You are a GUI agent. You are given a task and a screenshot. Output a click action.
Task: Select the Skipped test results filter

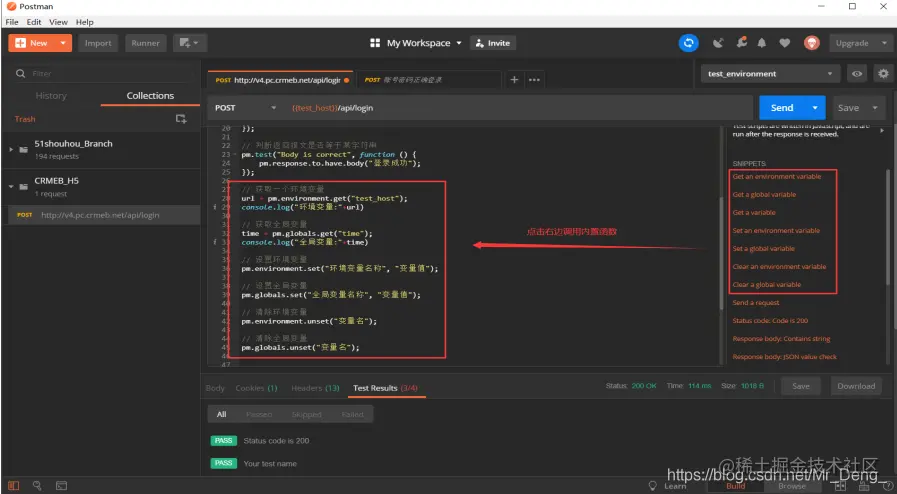[306, 414]
